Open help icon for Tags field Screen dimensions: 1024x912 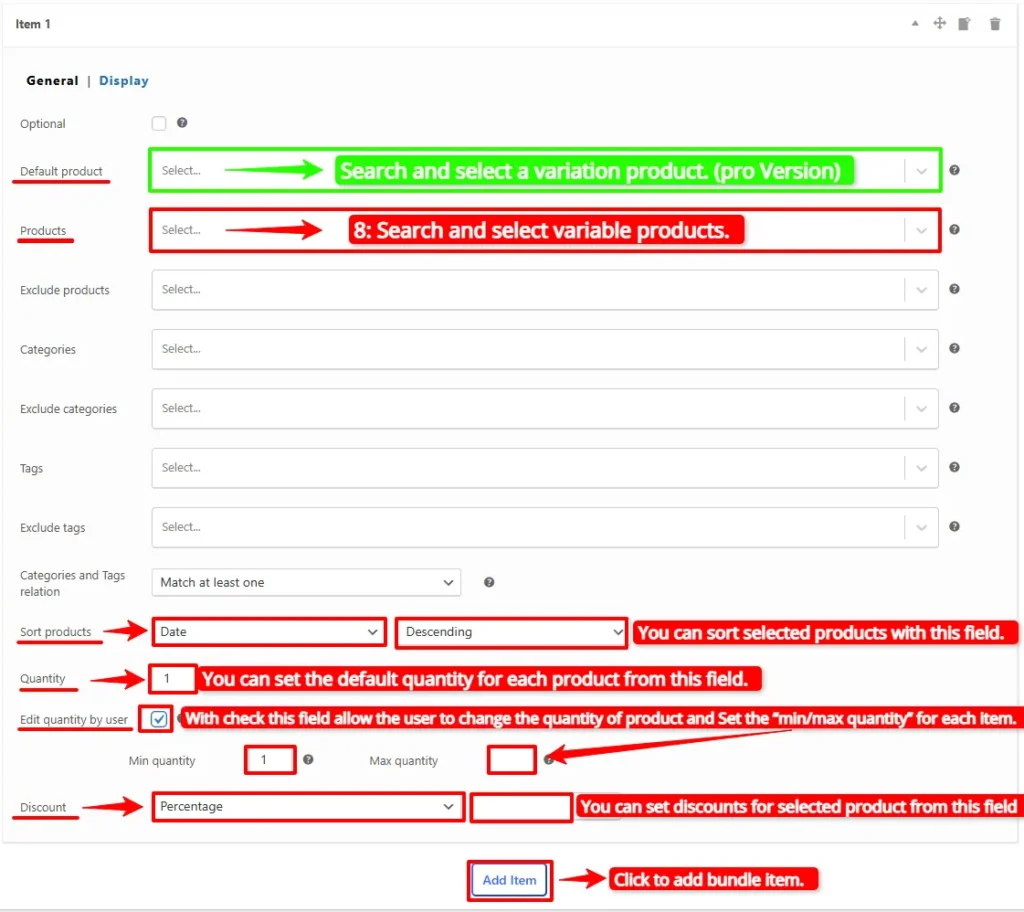tap(954, 467)
